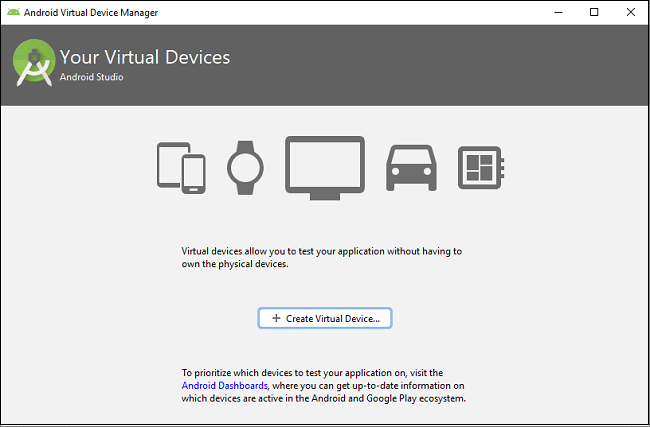This screenshot has height=427, width=650.
Task: Open the Android Dashboards link
Action: (x=224, y=385)
